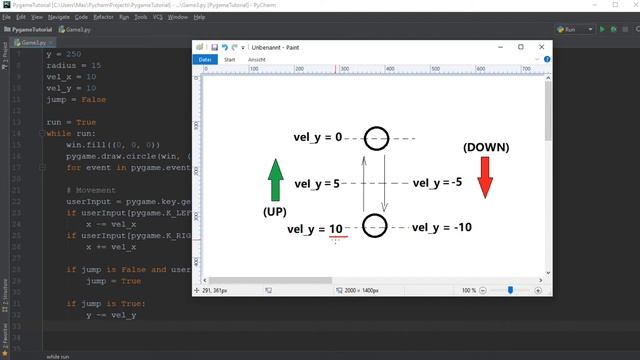
Task: Click the 'while run' breadcrumb at the editor bottom
Action: [58, 357]
